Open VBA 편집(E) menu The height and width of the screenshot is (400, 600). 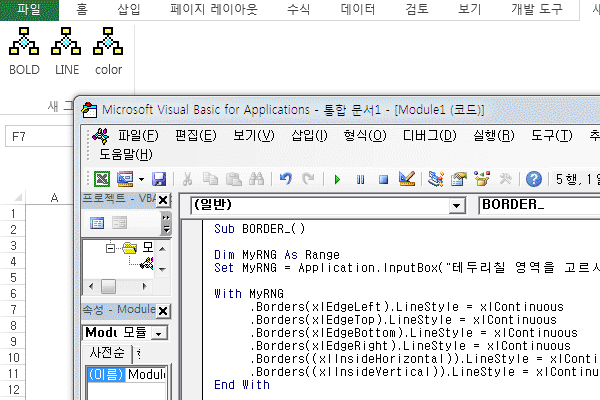pos(196,136)
